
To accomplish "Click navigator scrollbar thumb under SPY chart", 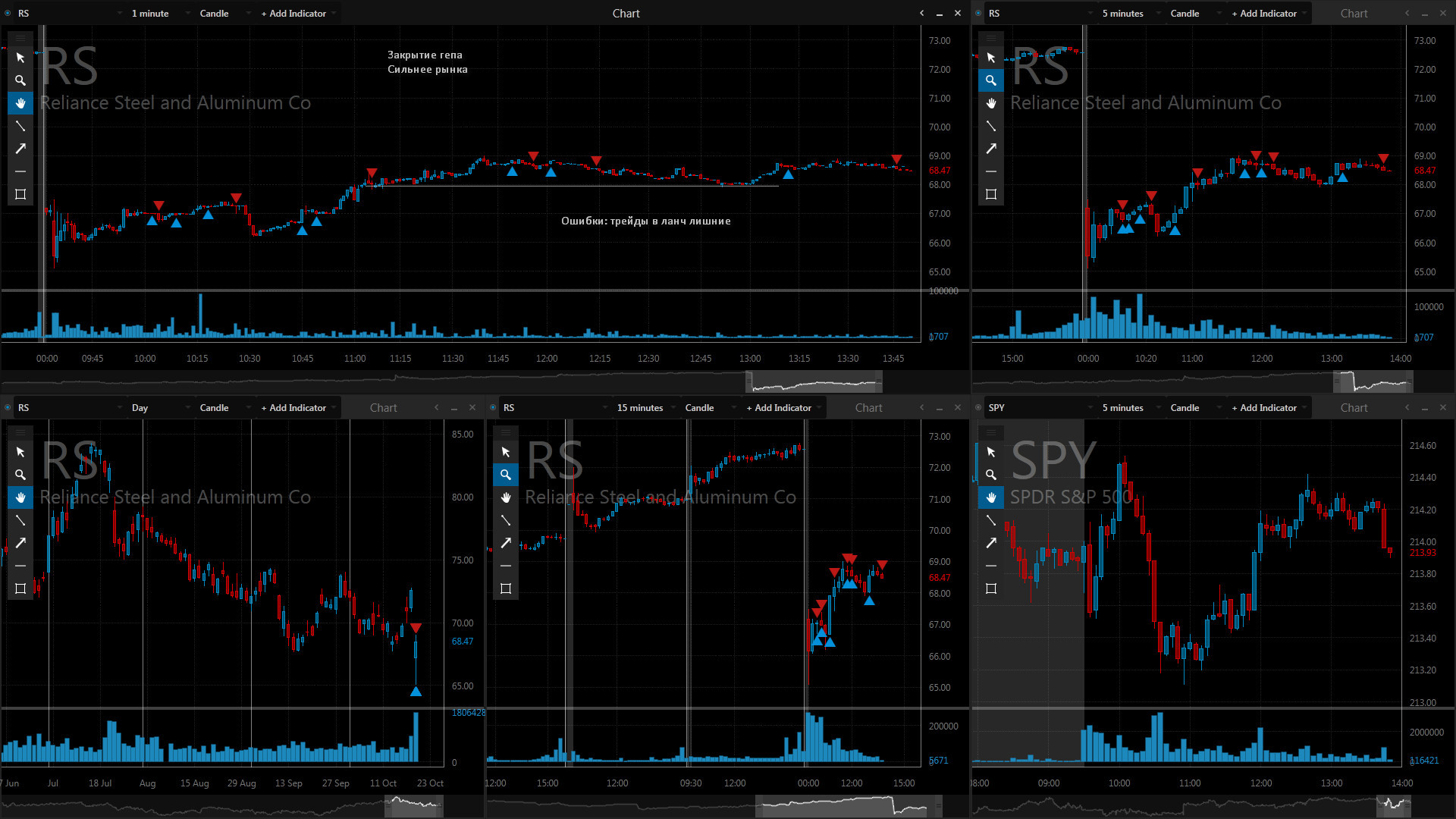I will (1394, 806).
